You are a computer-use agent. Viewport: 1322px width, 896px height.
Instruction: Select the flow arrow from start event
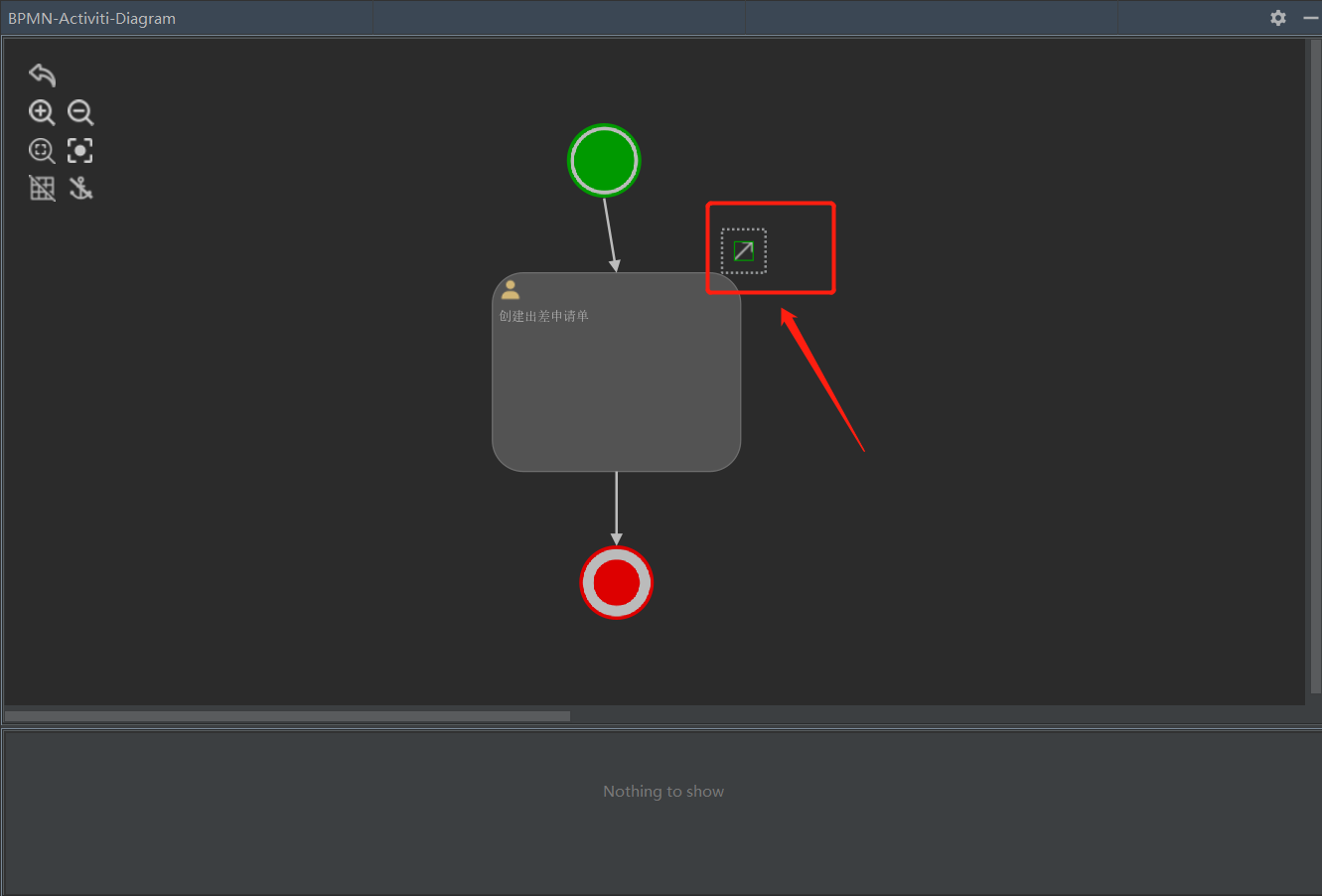[610, 234]
